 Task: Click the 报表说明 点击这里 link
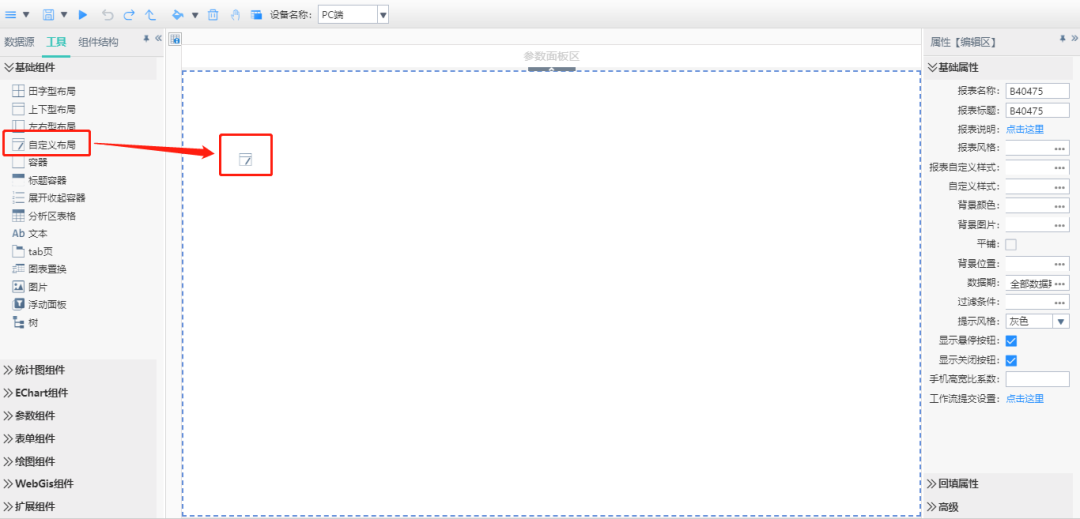(1024, 129)
